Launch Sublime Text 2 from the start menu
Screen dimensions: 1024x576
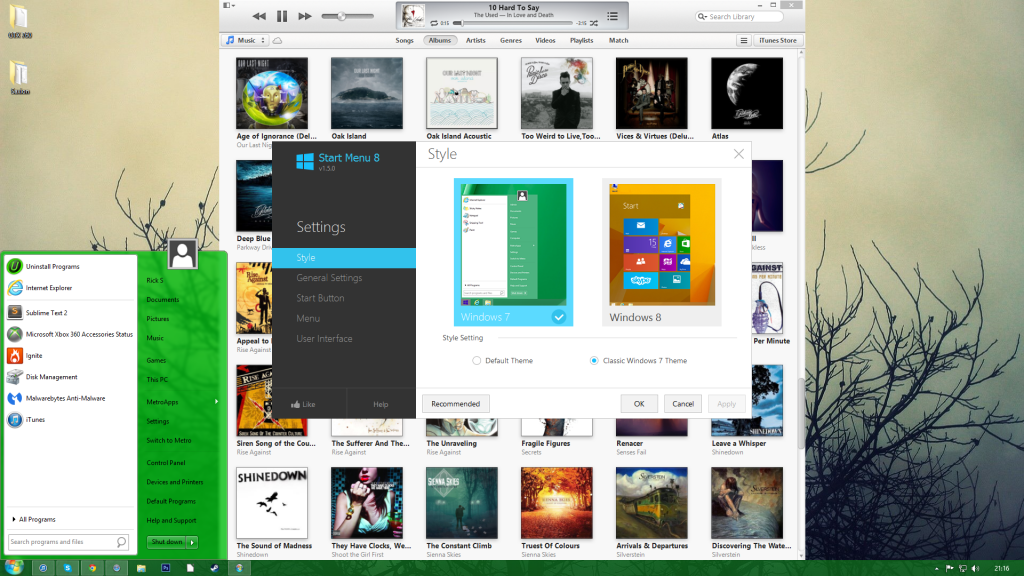click(x=70, y=313)
